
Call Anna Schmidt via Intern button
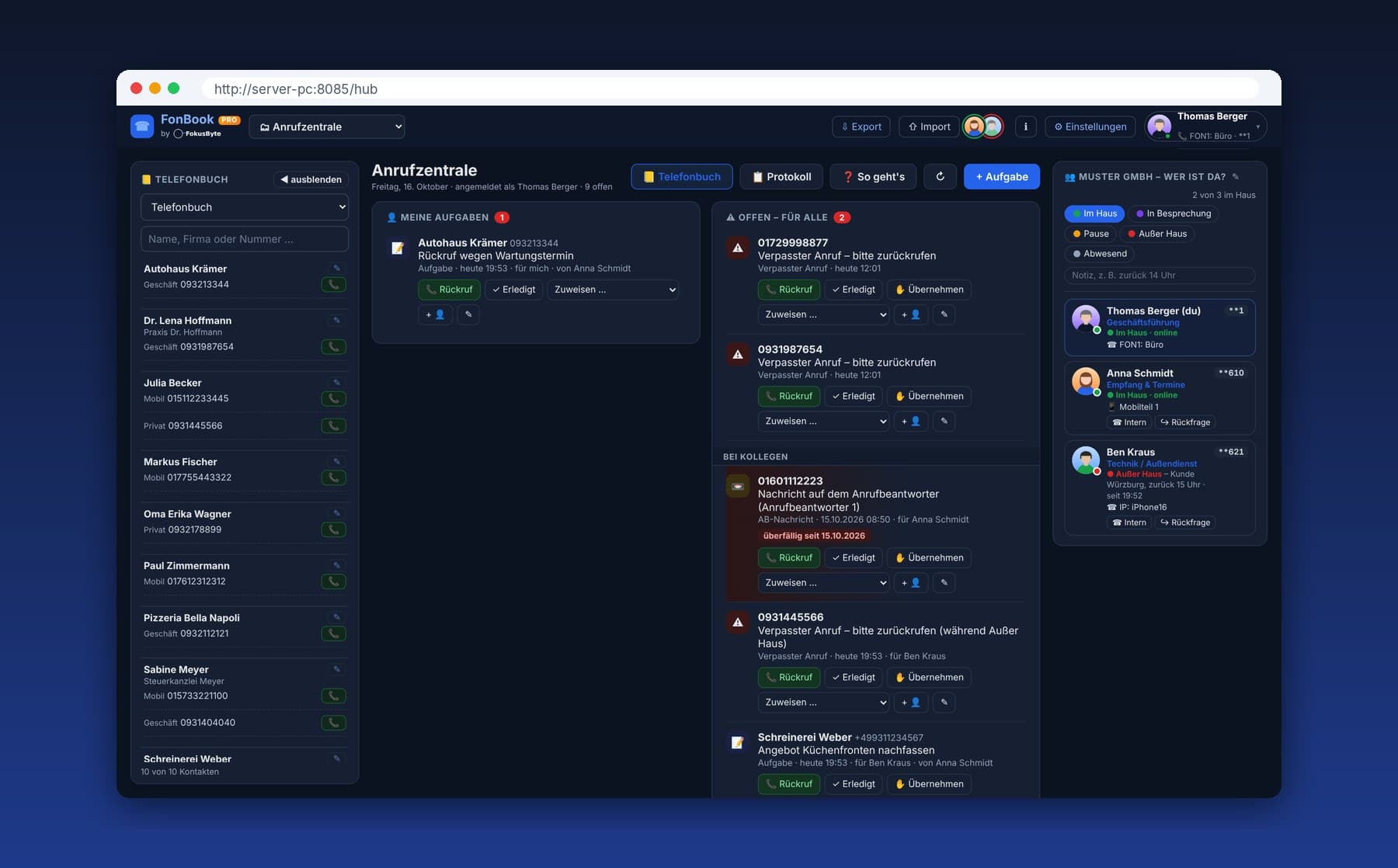click(x=1129, y=422)
